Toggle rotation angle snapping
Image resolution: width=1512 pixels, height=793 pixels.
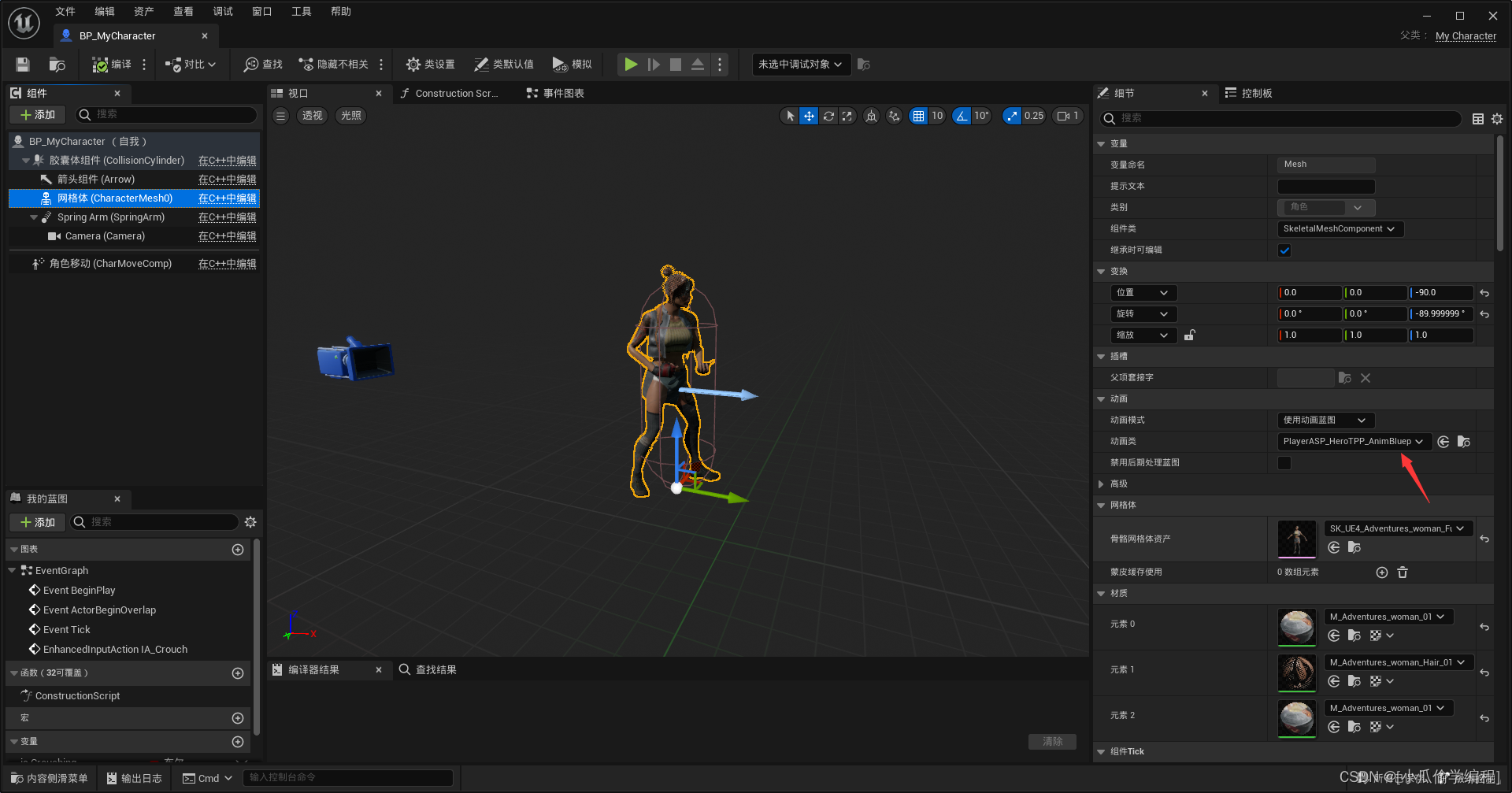click(x=962, y=116)
